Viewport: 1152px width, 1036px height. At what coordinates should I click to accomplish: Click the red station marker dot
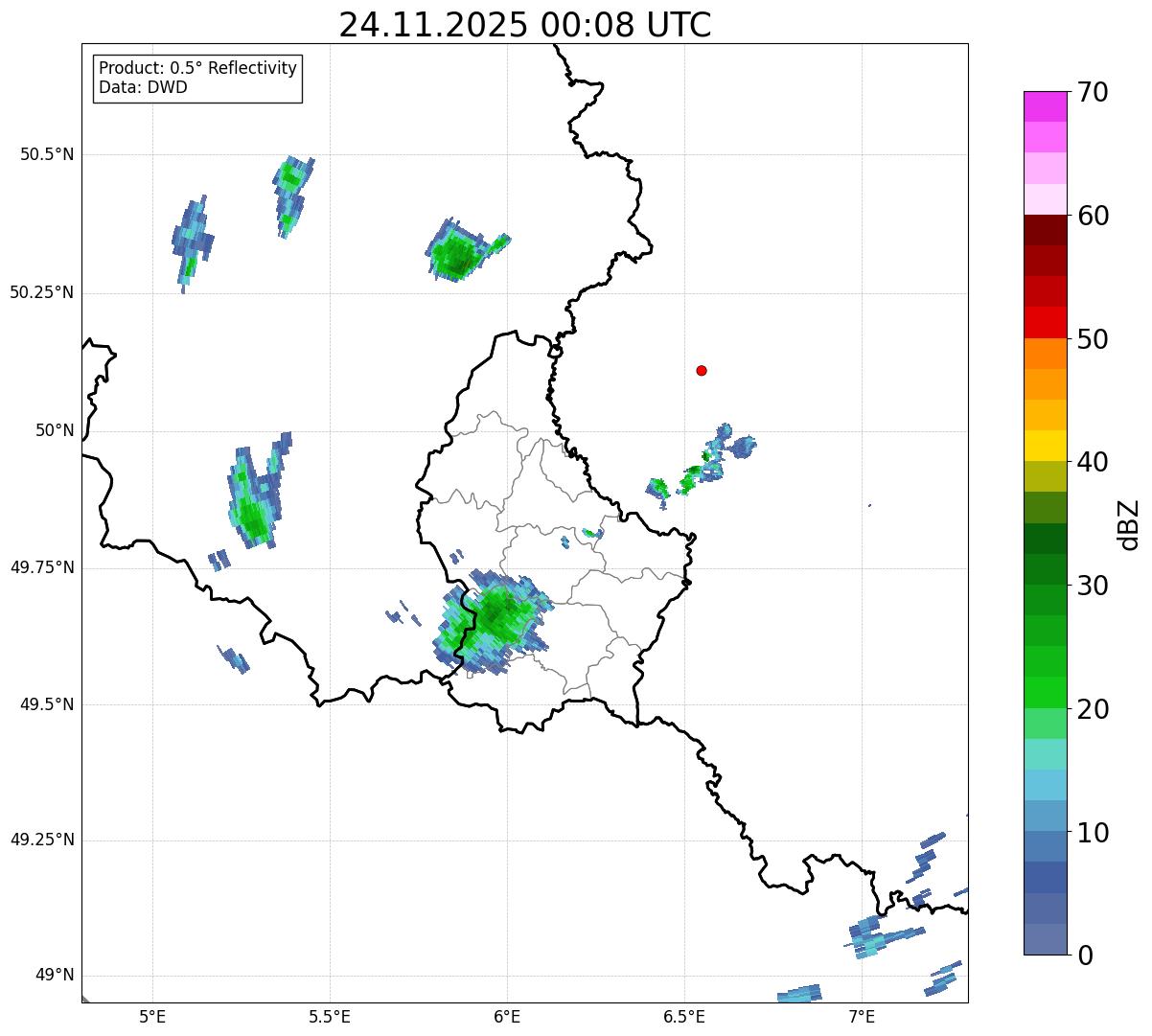(702, 370)
